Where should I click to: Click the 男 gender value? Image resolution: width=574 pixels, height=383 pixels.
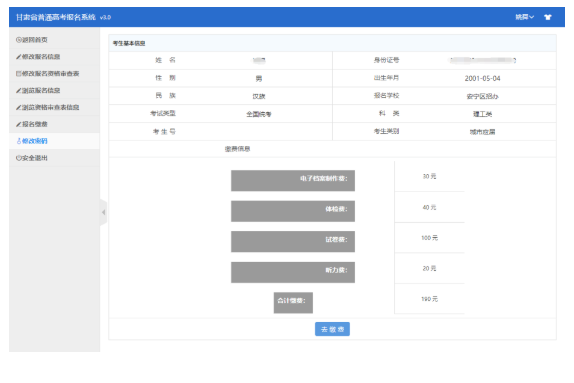[x=258, y=78]
